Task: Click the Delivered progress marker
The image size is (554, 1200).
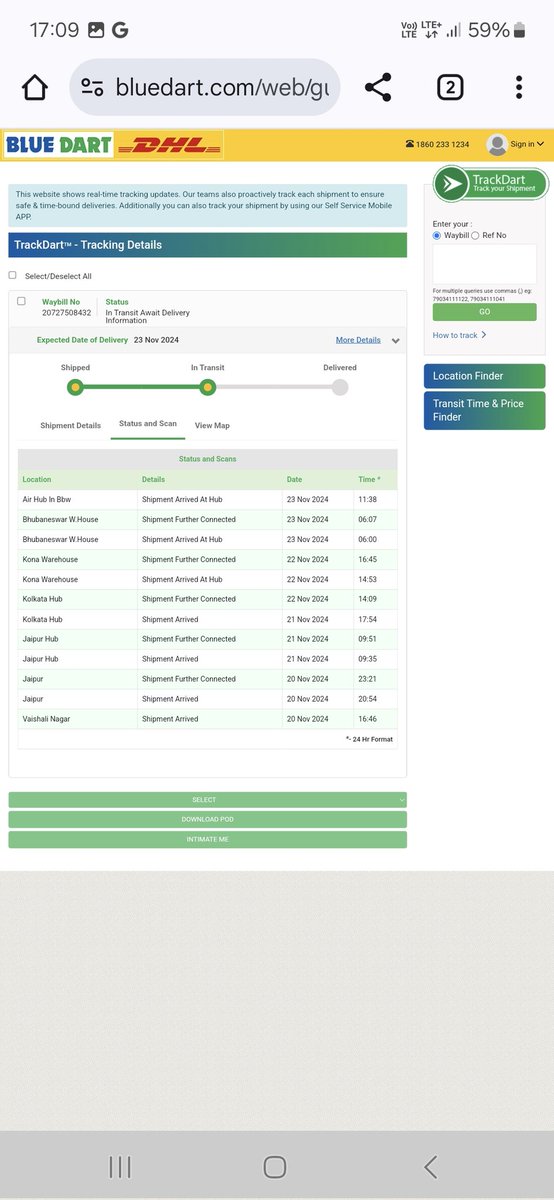Action: tap(340, 387)
